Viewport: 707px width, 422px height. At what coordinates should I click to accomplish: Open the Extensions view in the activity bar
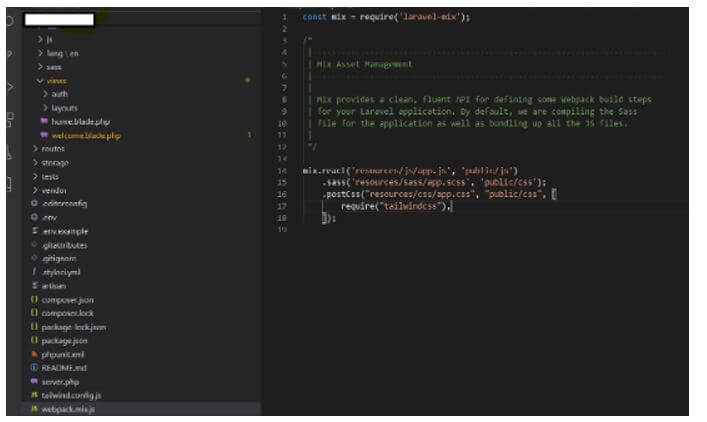point(9,119)
